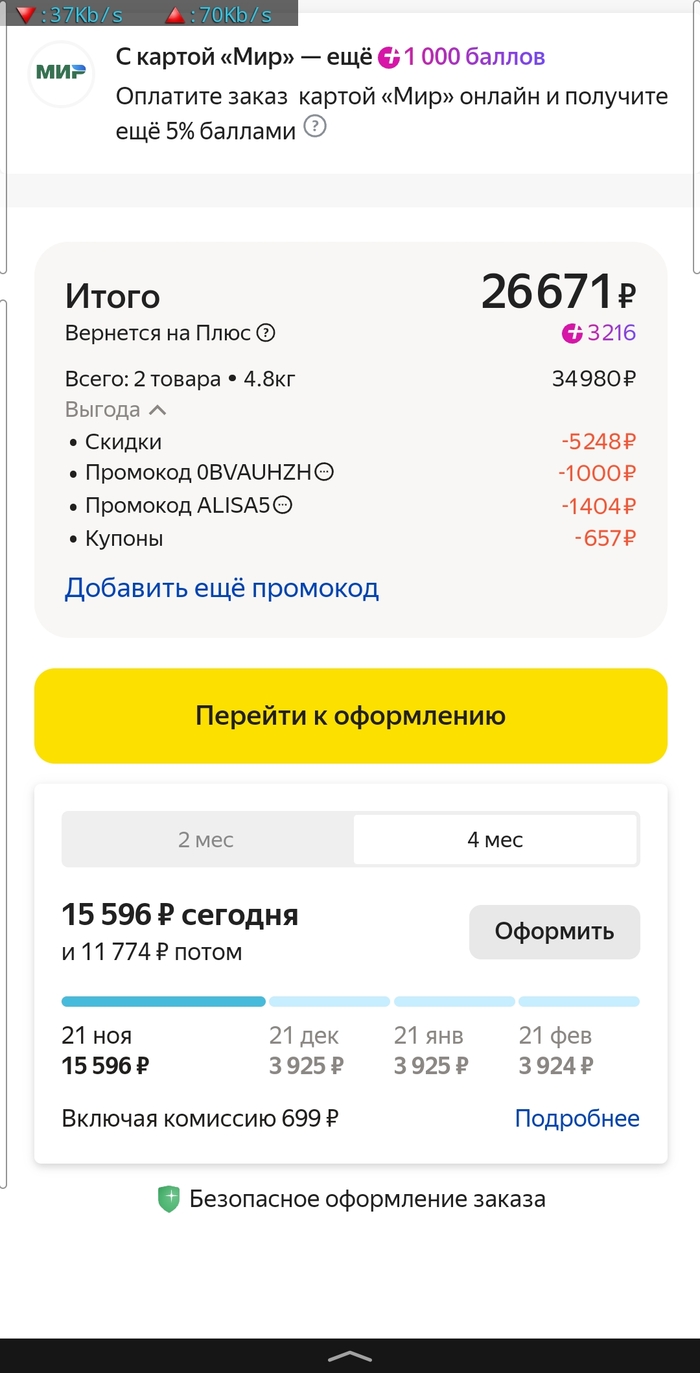Tap question mark beside Вернется на Плюс
Image resolution: width=700 pixels, height=1373 pixels.
[x=266, y=333]
